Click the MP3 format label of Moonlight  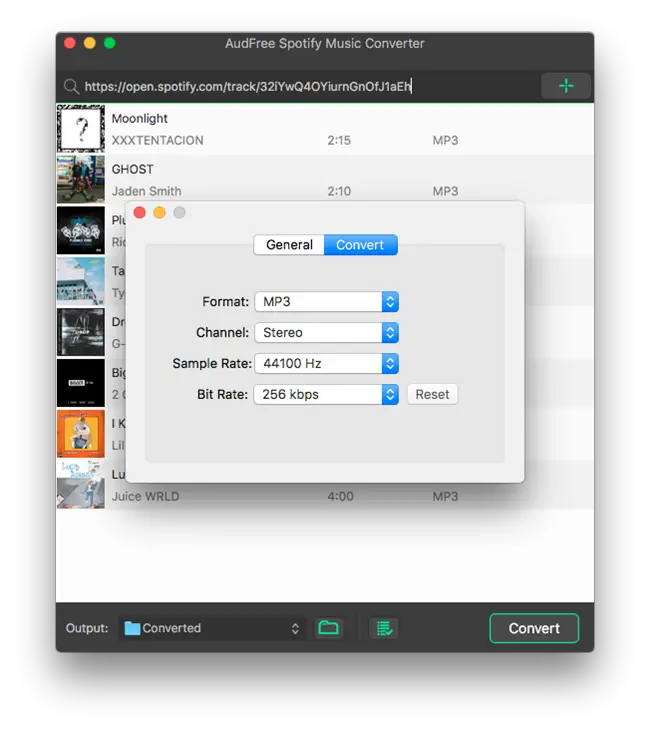coord(445,140)
